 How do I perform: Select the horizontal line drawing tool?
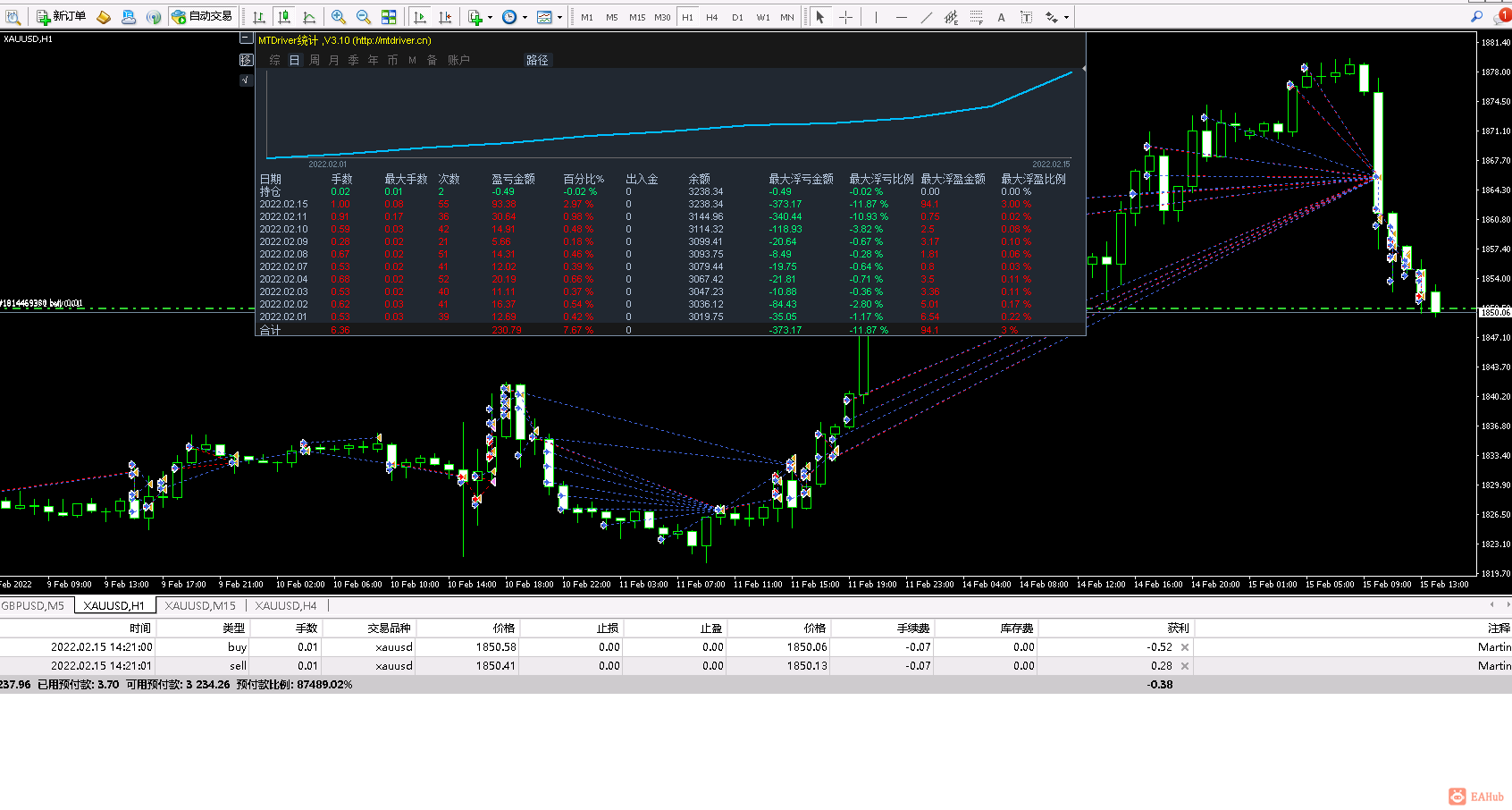click(x=901, y=16)
